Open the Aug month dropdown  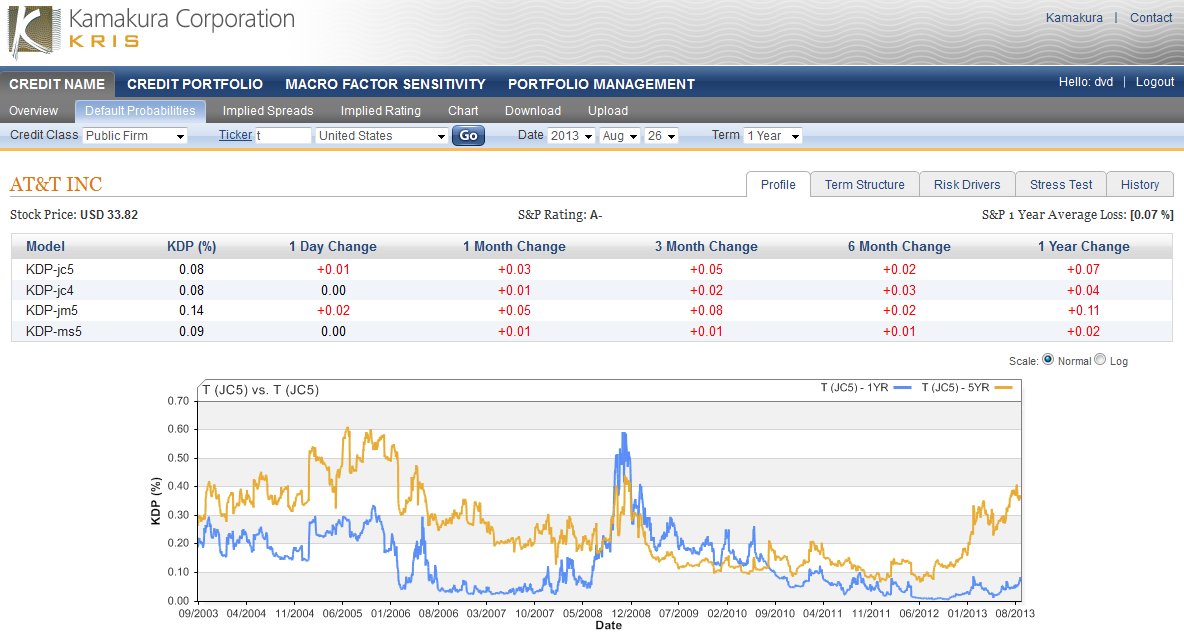(x=620, y=136)
